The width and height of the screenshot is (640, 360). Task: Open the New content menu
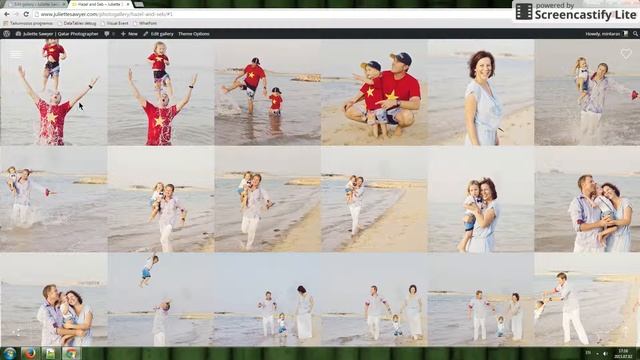(129, 34)
